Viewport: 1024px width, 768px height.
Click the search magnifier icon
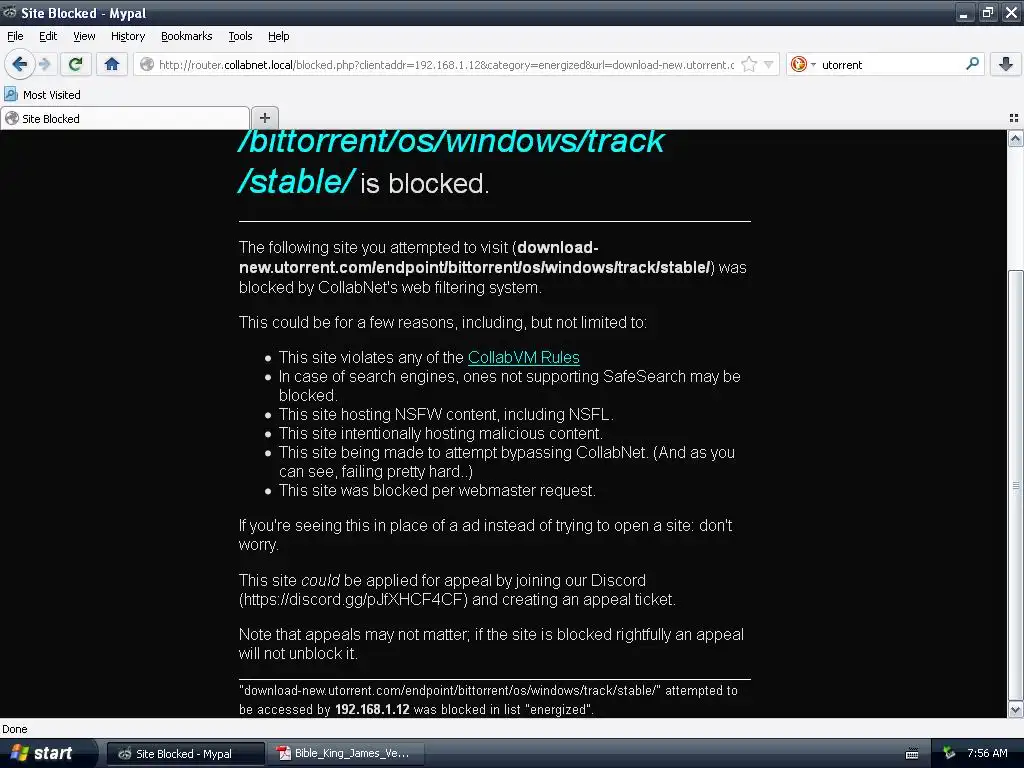972,64
